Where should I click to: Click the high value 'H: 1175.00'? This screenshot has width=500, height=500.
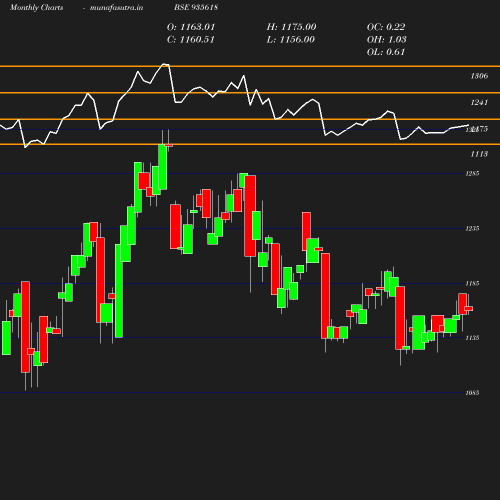291,27
